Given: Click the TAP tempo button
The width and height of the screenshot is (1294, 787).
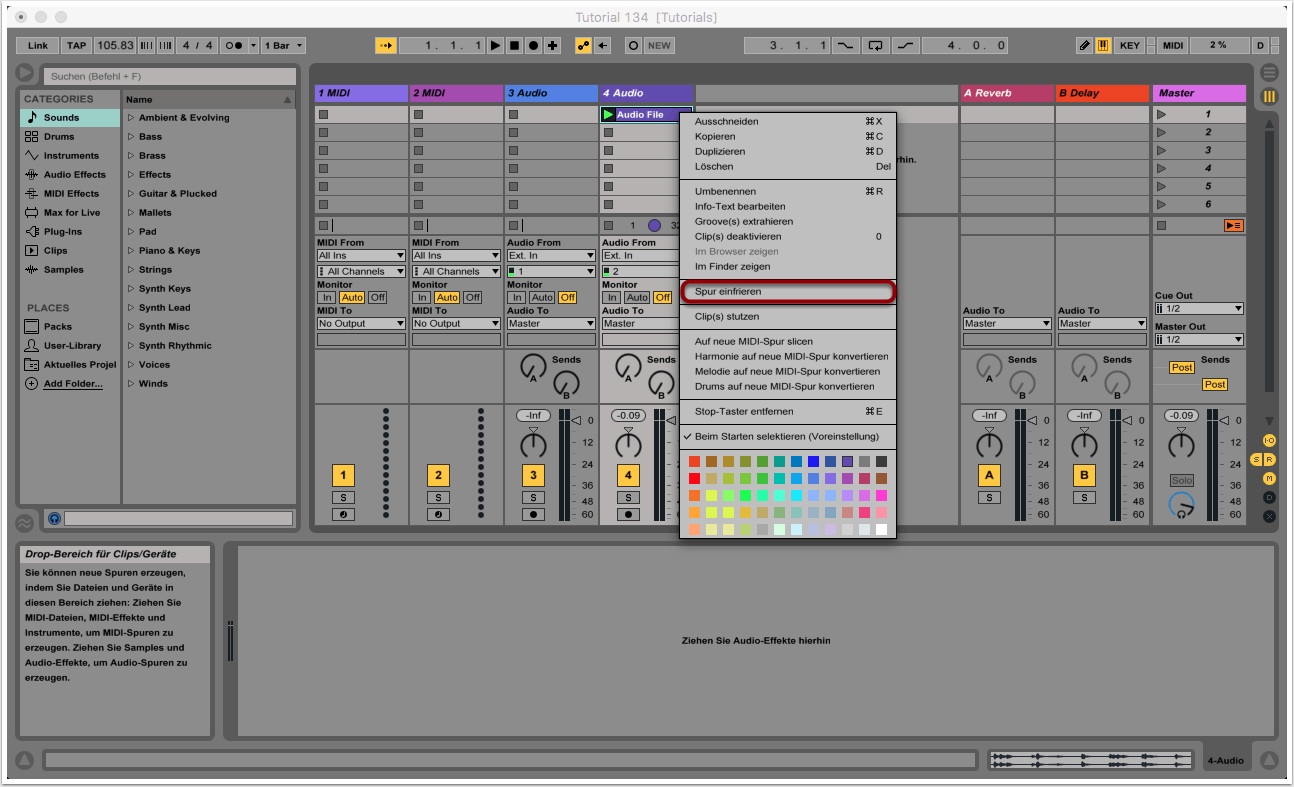Looking at the screenshot, I should pos(76,46).
